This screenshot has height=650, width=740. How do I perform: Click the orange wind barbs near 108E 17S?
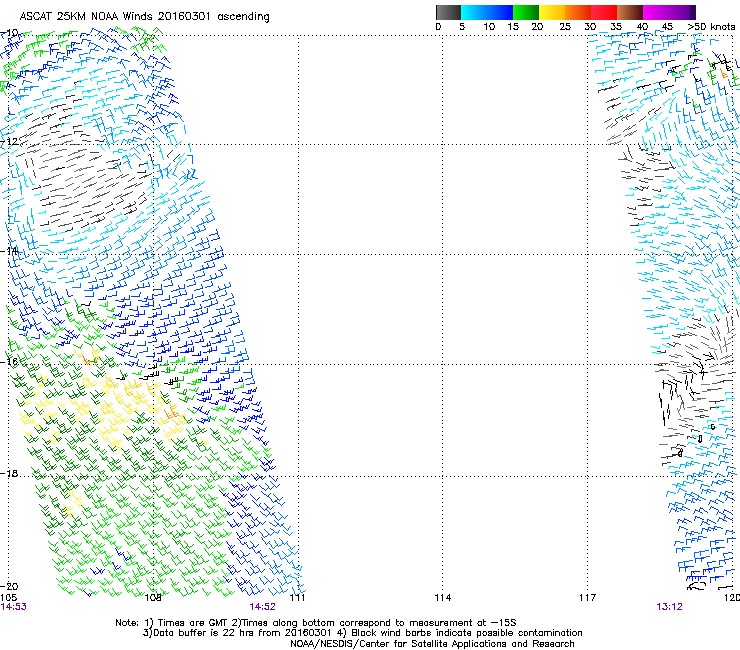(171, 414)
